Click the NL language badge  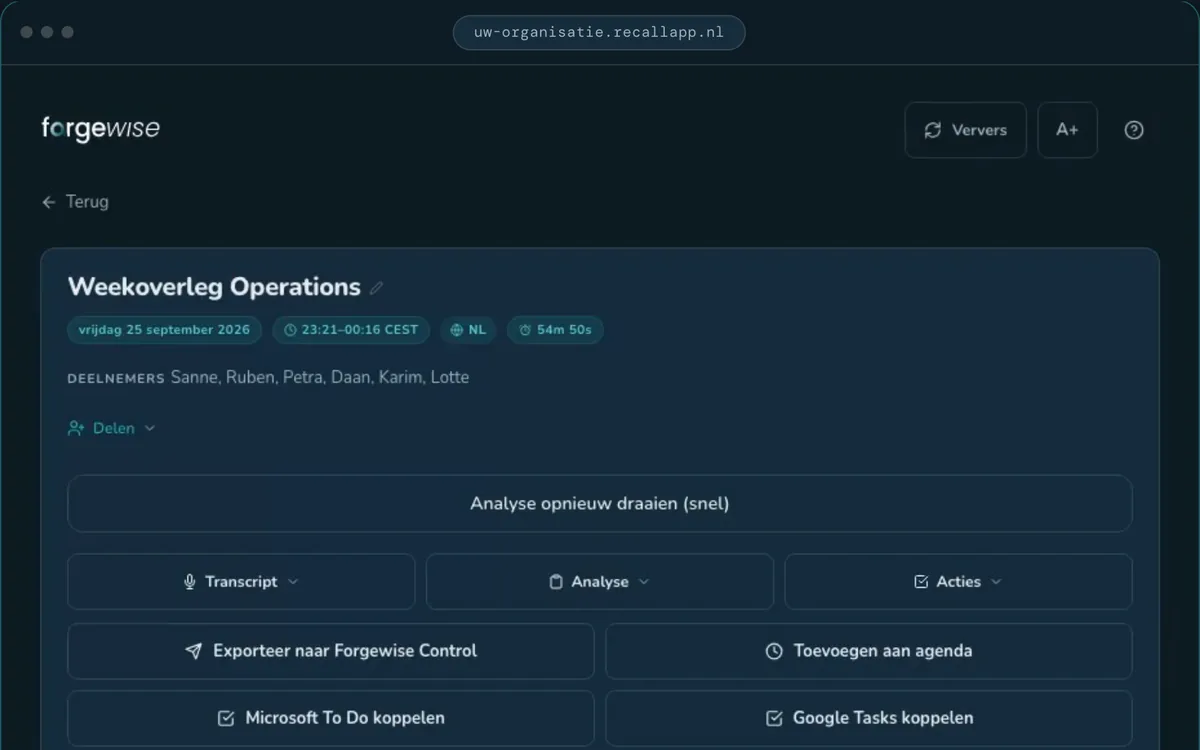[468, 330]
